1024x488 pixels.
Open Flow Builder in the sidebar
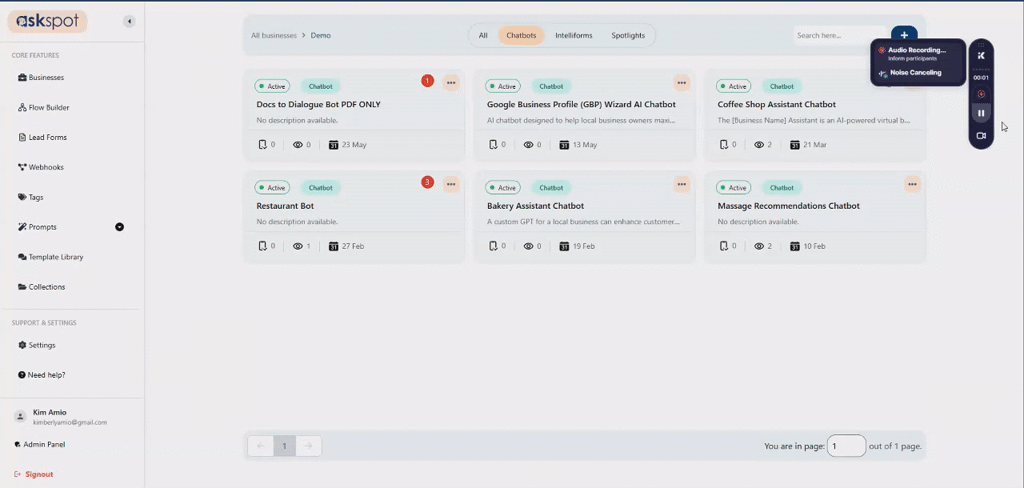[x=44, y=107]
